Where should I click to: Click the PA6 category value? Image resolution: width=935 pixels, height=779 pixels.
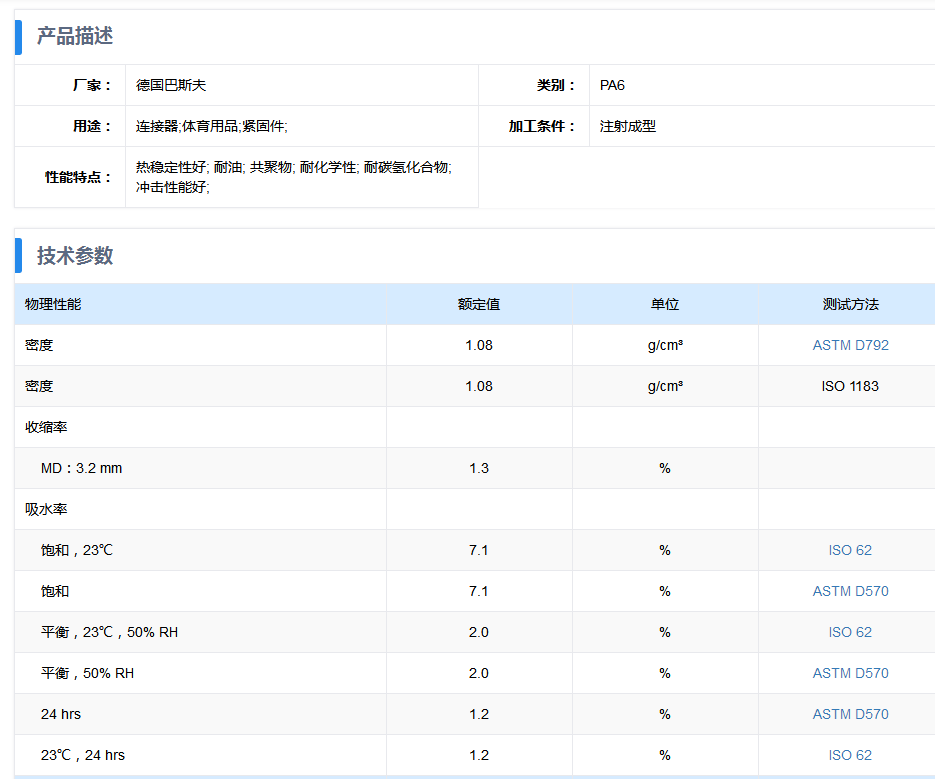[x=612, y=85]
